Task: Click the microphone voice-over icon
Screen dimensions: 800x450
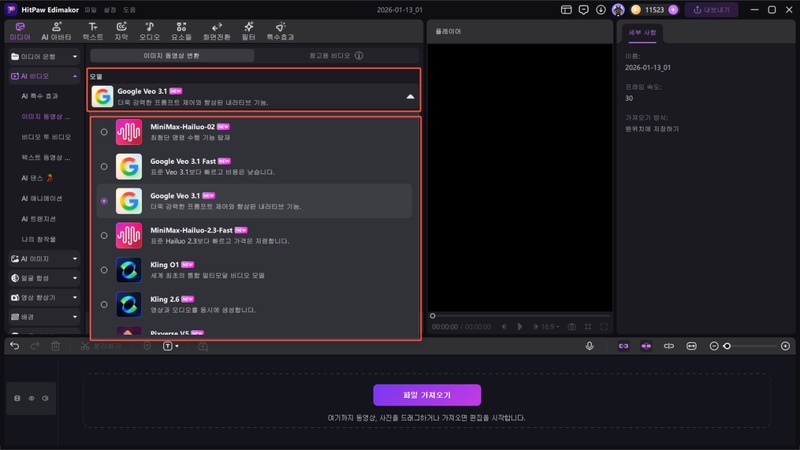Action: pos(589,346)
